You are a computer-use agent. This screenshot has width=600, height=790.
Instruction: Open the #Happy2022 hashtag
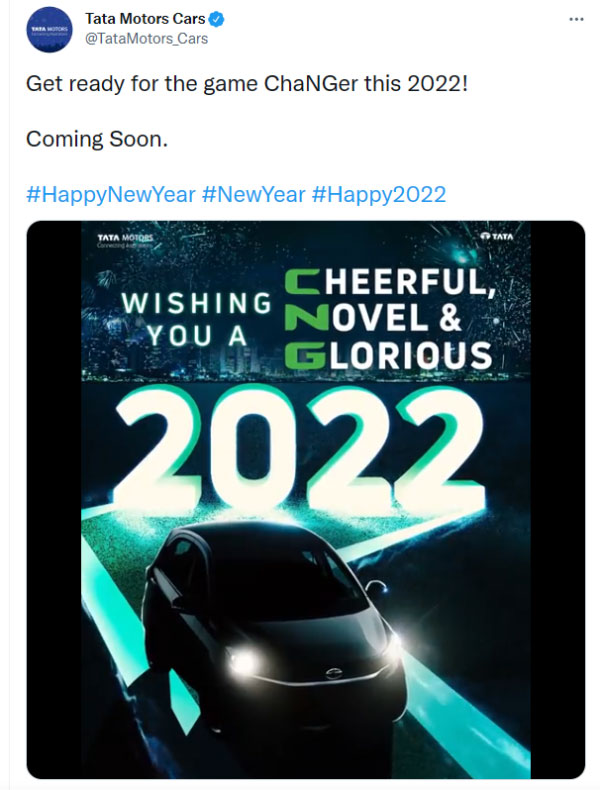point(379,194)
